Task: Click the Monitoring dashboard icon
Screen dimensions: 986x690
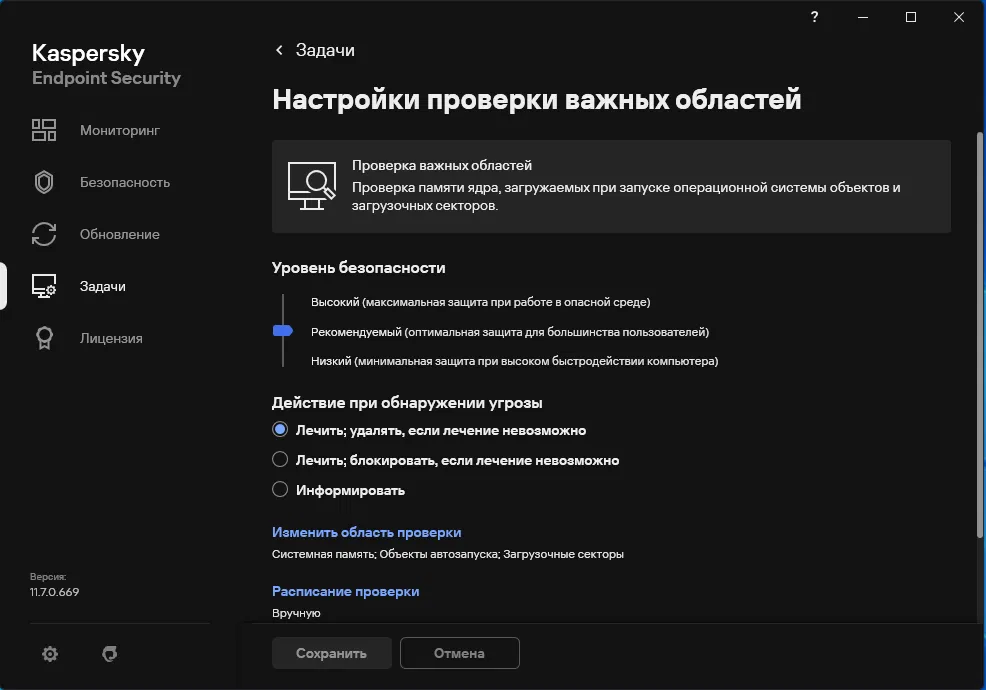Action: [44, 130]
